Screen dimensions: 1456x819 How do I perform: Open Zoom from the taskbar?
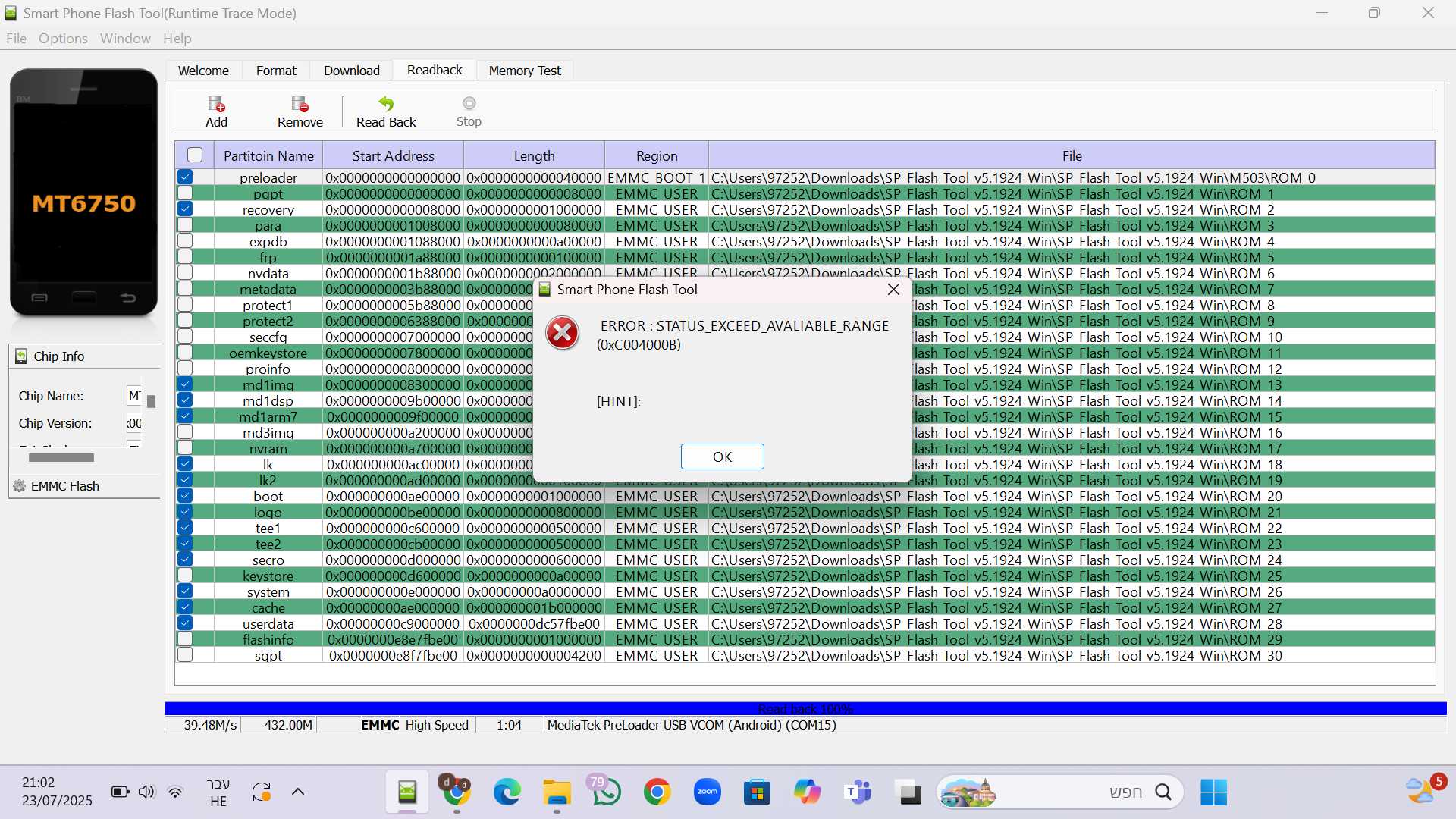tap(707, 792)
